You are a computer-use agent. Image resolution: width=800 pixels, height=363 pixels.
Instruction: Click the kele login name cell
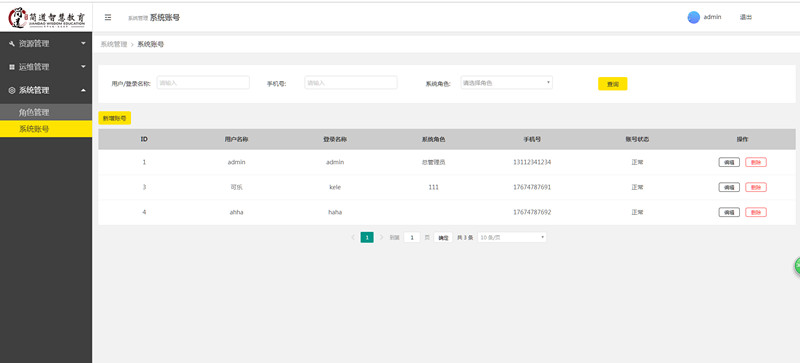[335, 187]
